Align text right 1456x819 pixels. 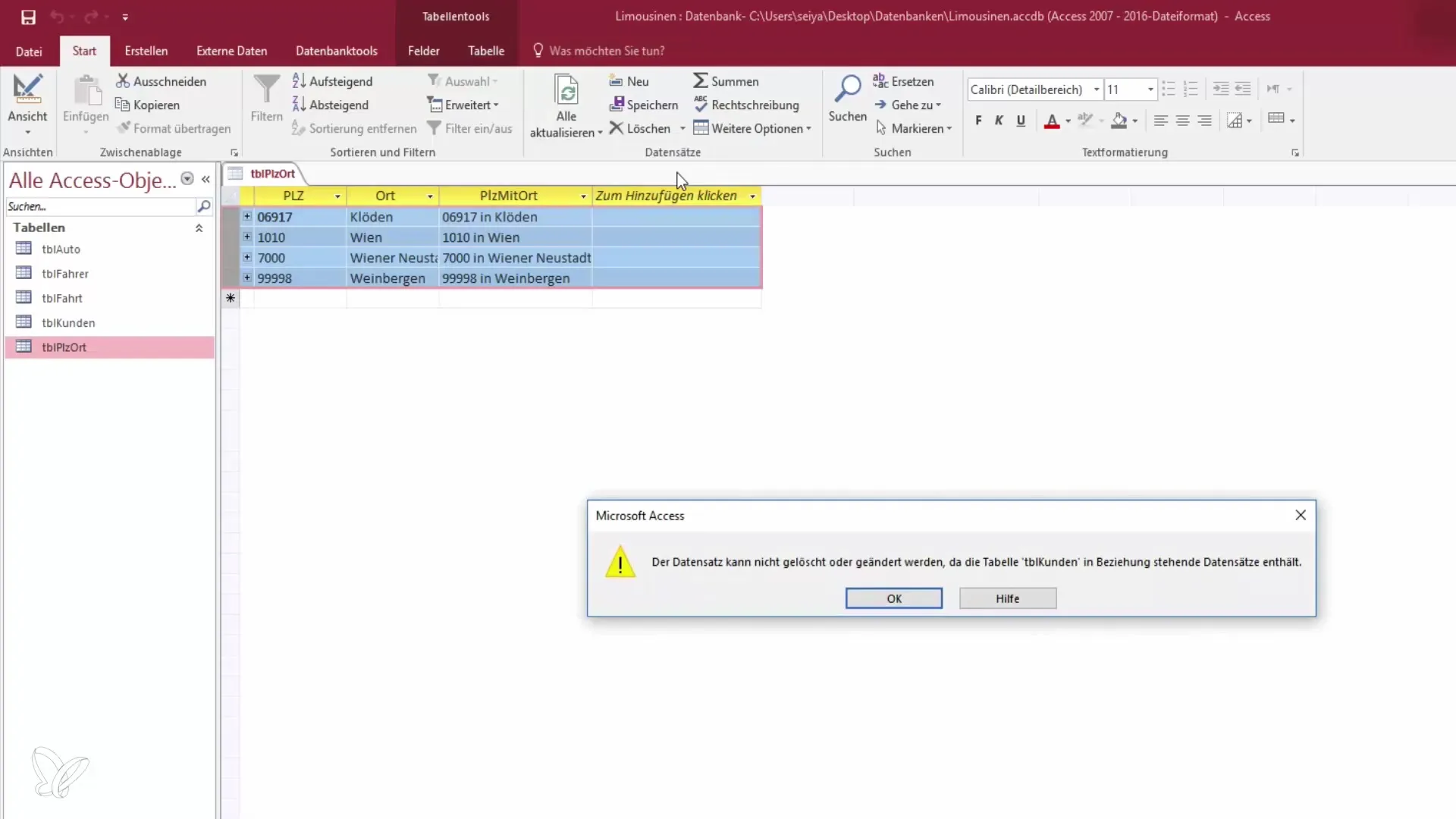pos(1204,121)
